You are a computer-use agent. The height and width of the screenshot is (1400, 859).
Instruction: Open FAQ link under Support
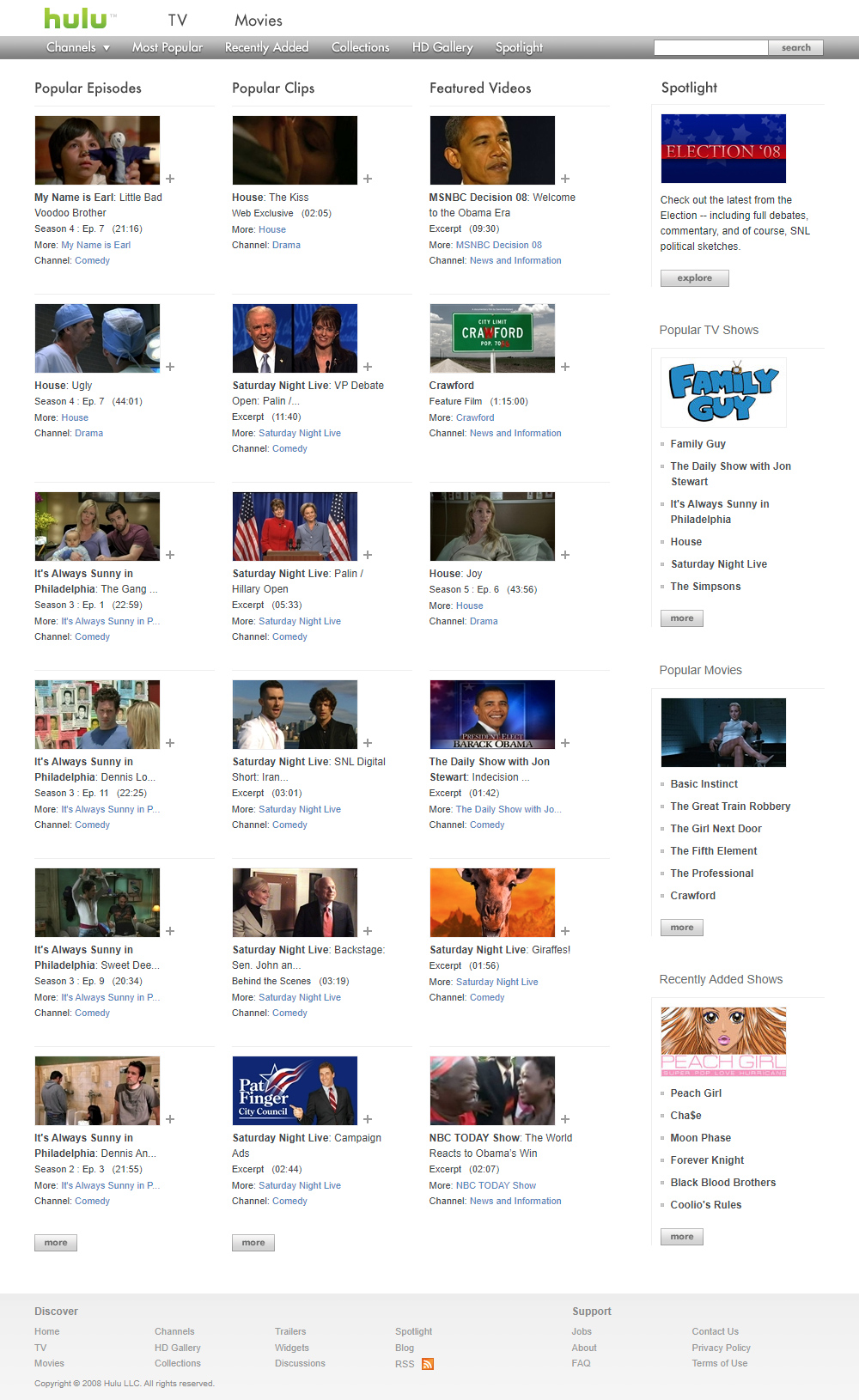click(x=581, y=1363)
